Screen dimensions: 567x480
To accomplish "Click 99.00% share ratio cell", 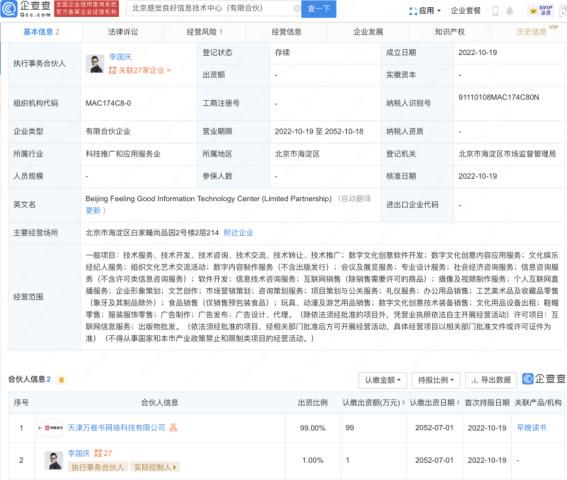I will 312,428.
